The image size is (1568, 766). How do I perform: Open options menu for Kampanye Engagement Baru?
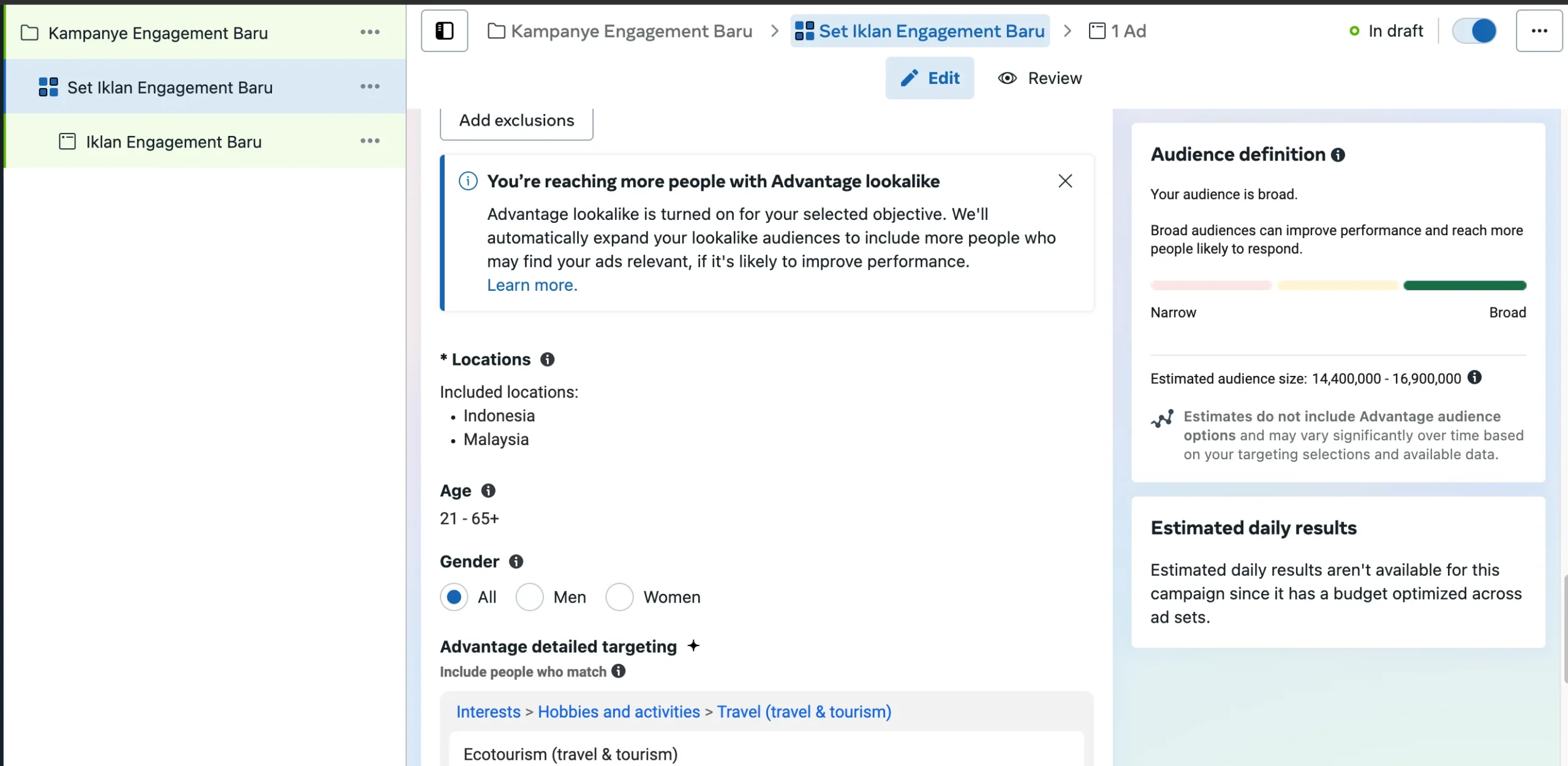(x=370, y=32)
